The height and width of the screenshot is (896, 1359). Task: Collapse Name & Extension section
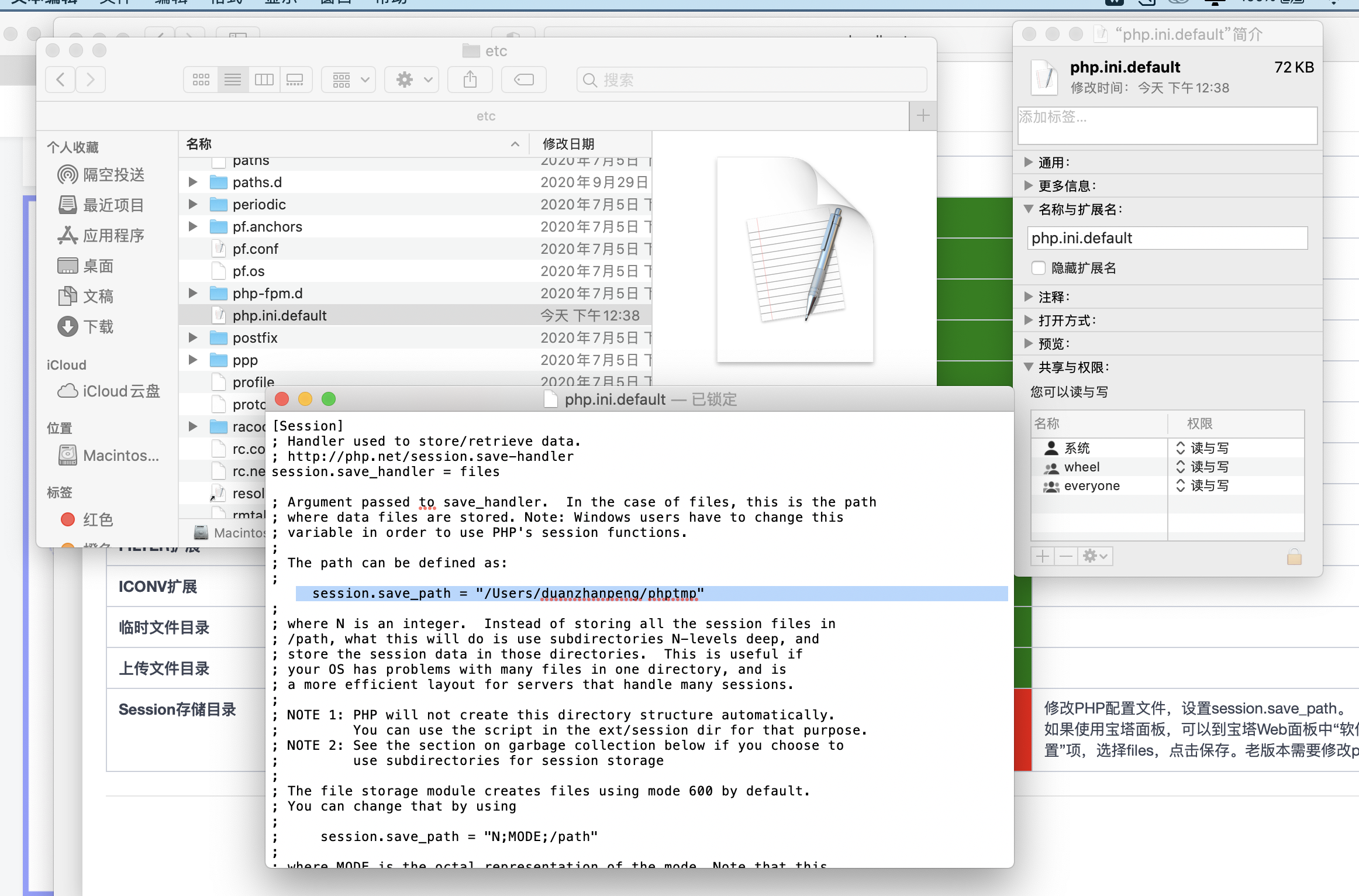coord(1029,209)
